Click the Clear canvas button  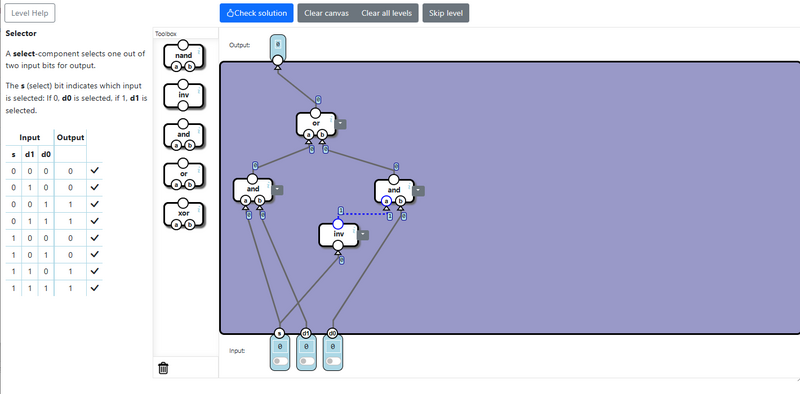click(x=327, y=13)
